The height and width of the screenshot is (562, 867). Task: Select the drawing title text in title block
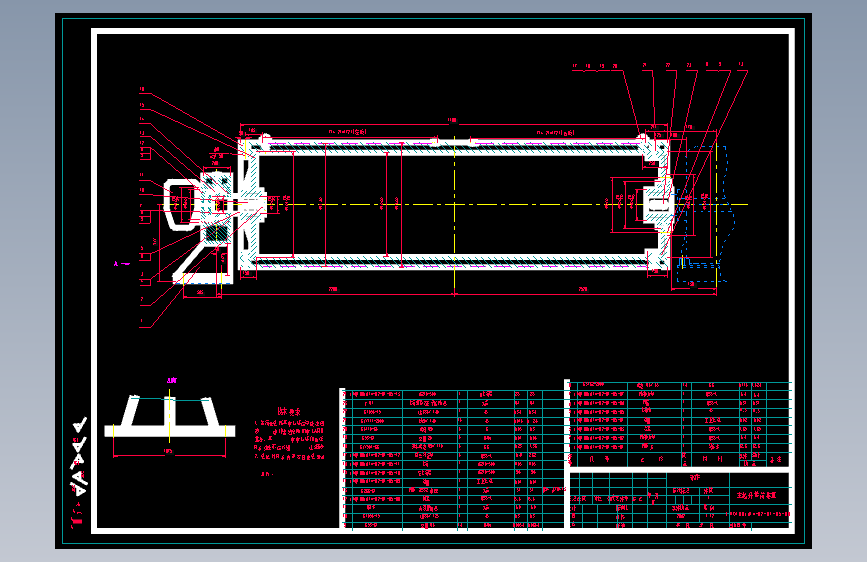756,496
